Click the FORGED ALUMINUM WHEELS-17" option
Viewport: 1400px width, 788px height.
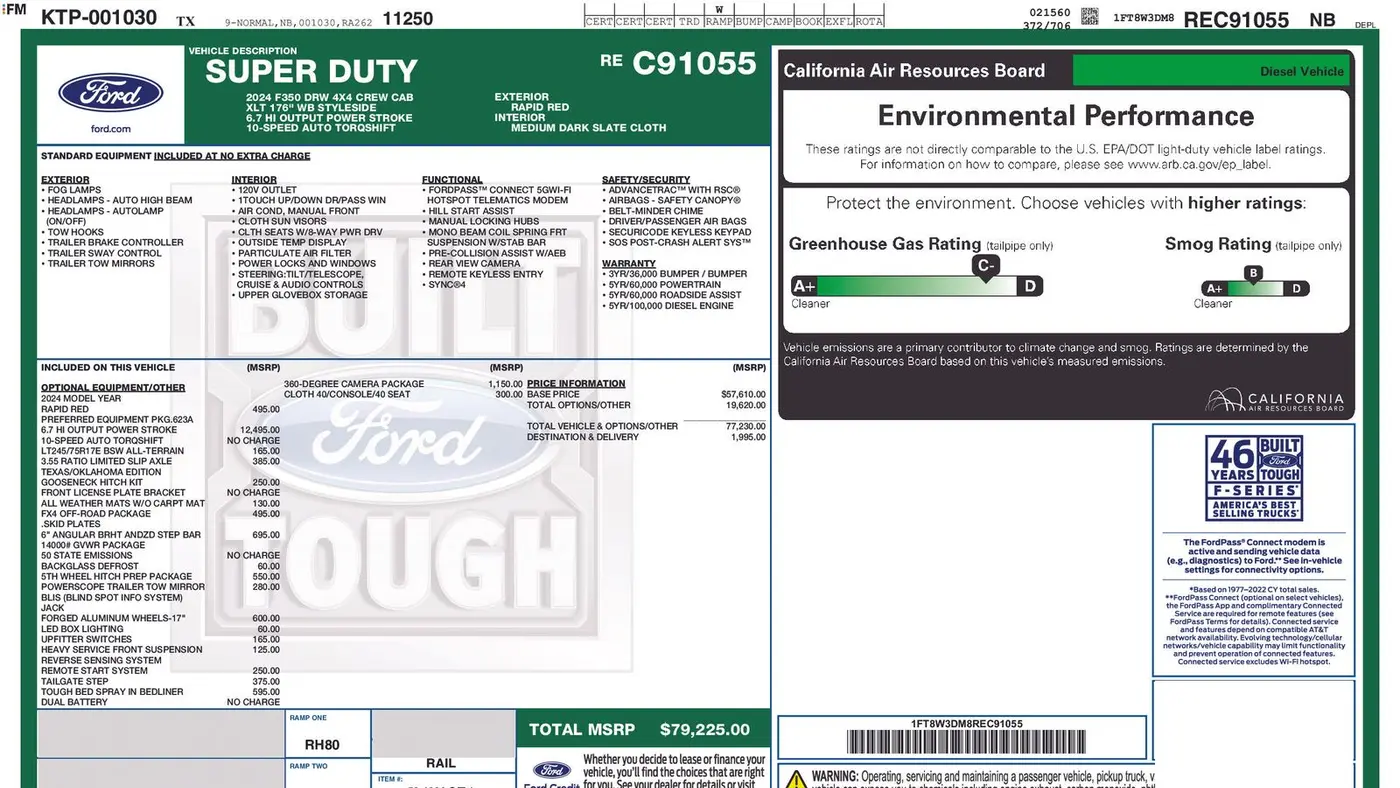tap(113, 618)
